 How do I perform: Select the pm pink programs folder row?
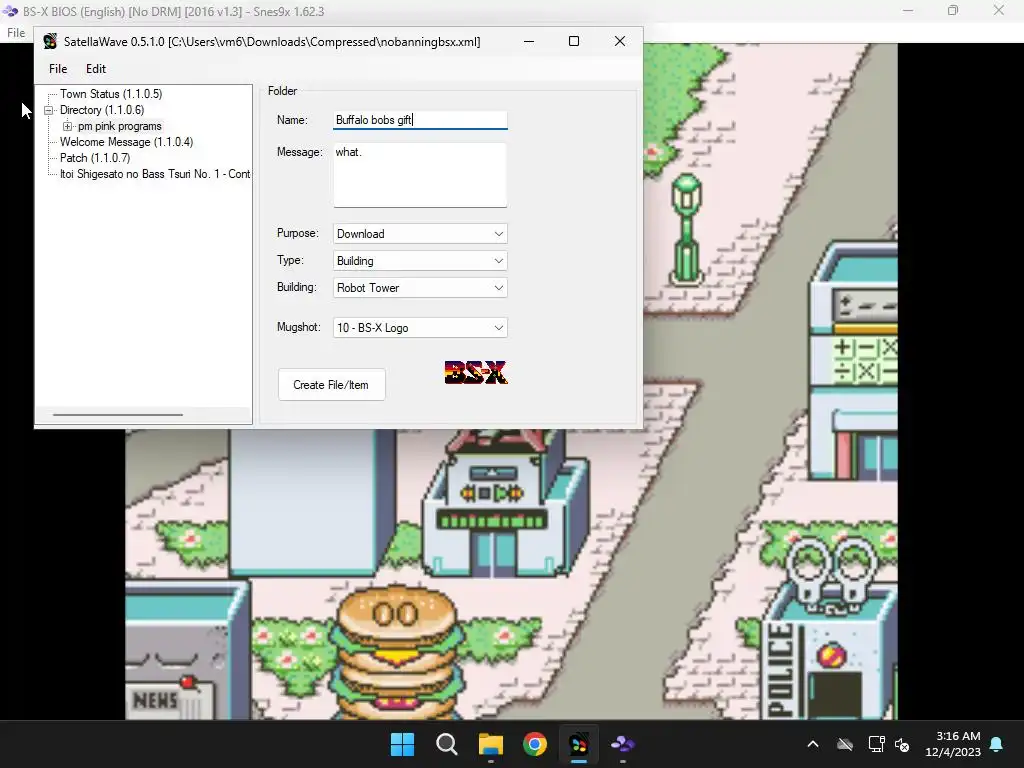tap(120, 126)
